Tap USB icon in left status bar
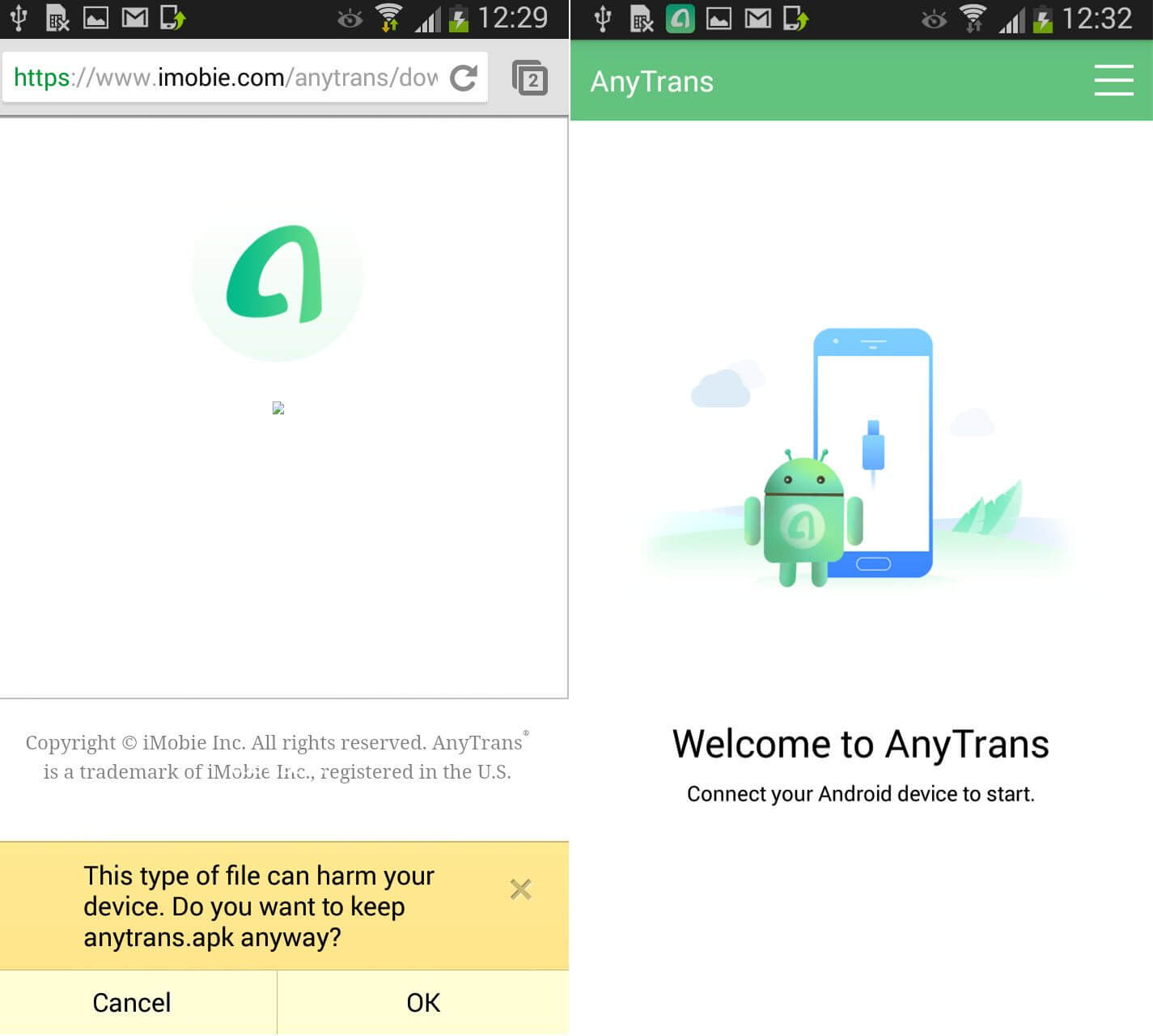The image size is (1153, 1036). click(x=19, y=18)
